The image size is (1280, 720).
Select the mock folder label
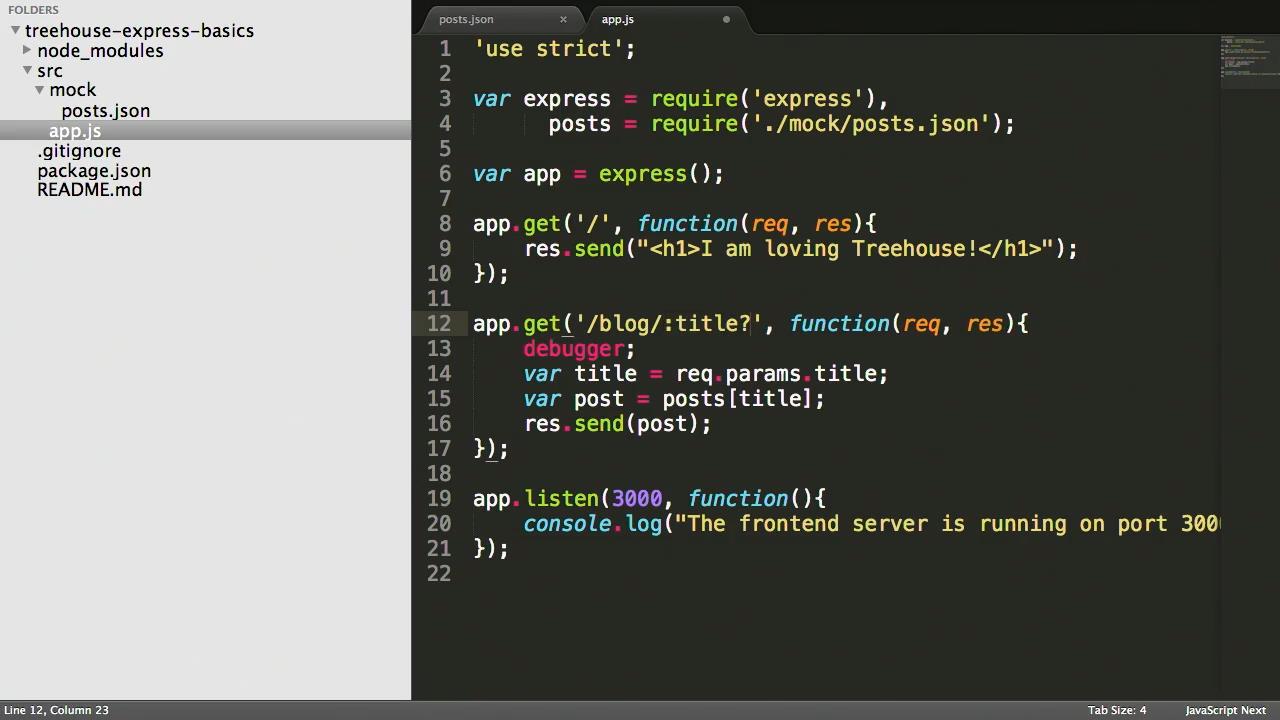[x=73, y=90]
